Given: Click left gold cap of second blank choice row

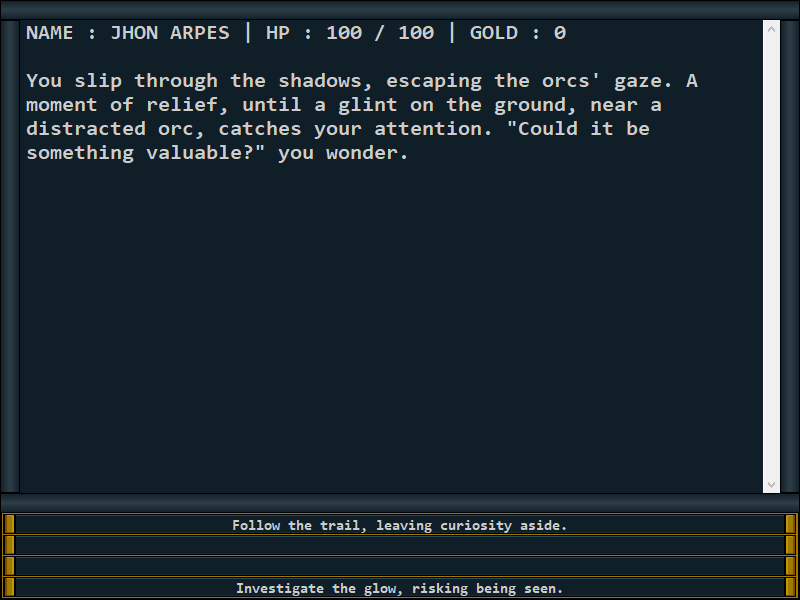Looking at the screenshot, I should [9, 545].
